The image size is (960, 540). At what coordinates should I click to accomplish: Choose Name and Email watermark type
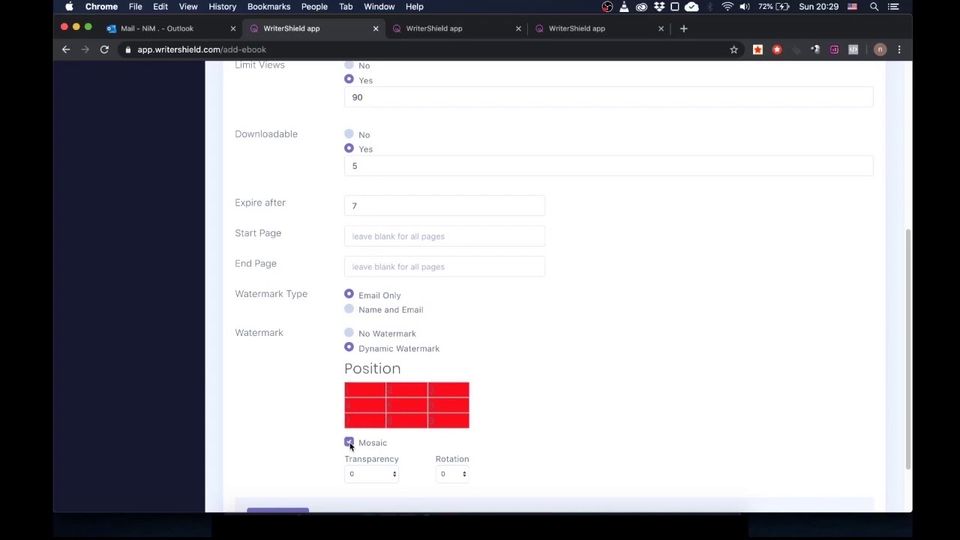[x=349, y=309]
